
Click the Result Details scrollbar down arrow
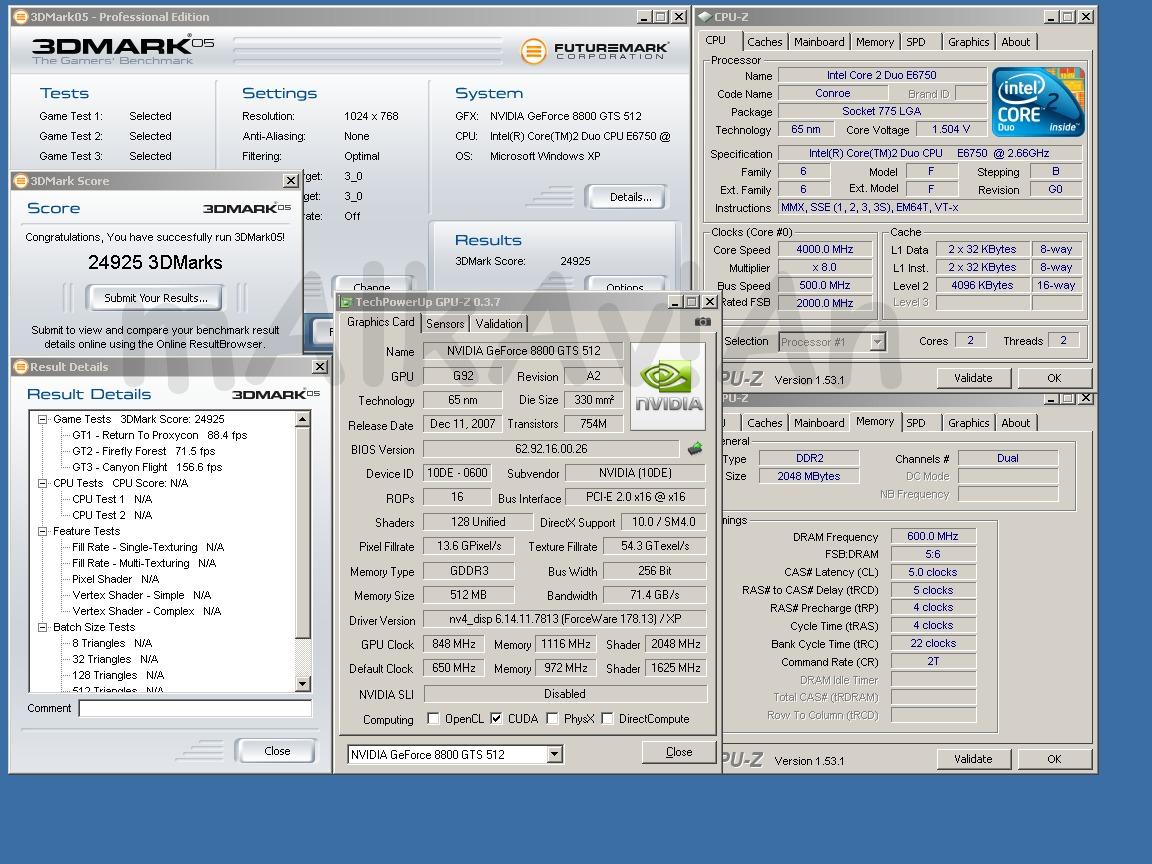(x=303, y=683)
